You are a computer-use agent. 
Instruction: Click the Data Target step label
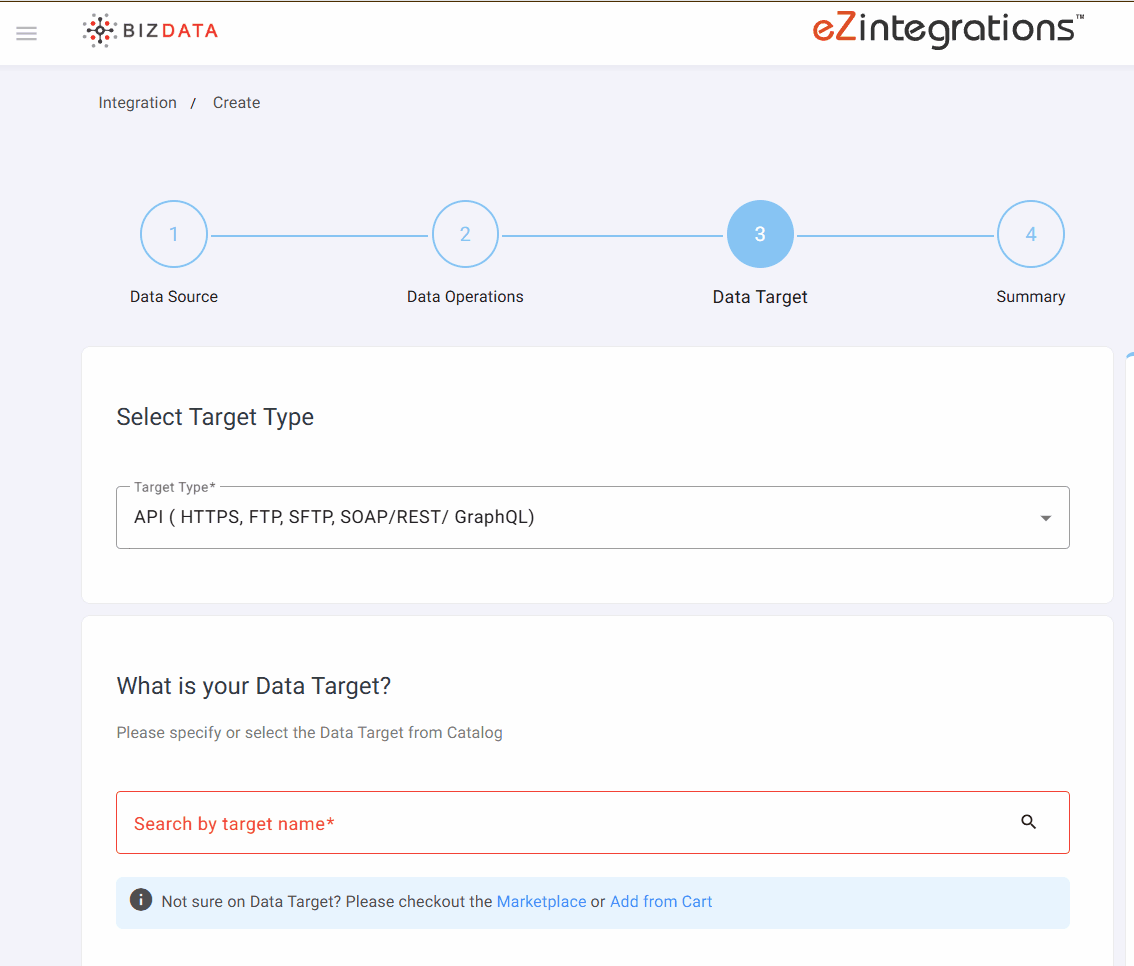[x=760, y=297]
